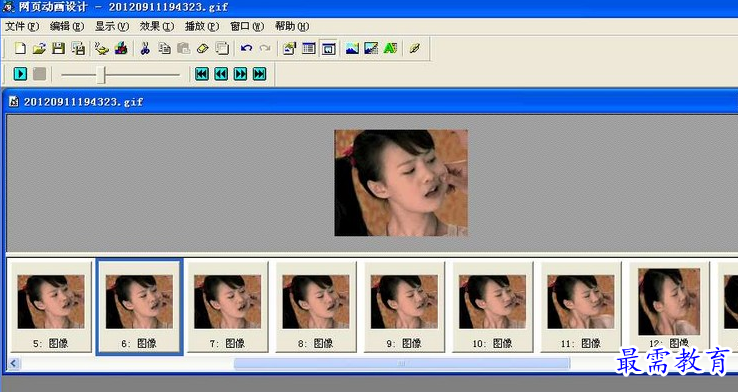
Task: Step forward to next frame
Action: [241, 74]
